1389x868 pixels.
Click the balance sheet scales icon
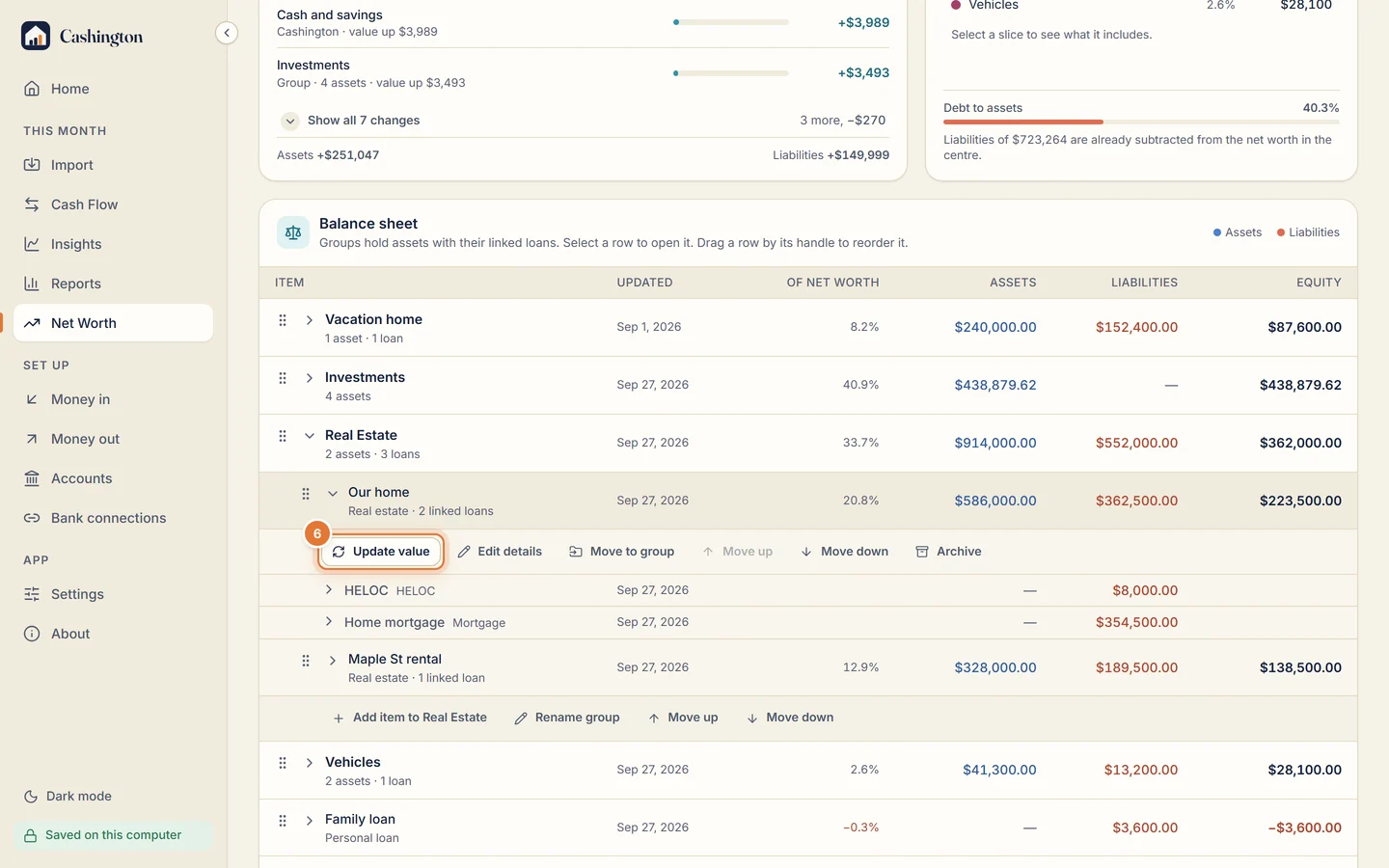click(293, 232)
